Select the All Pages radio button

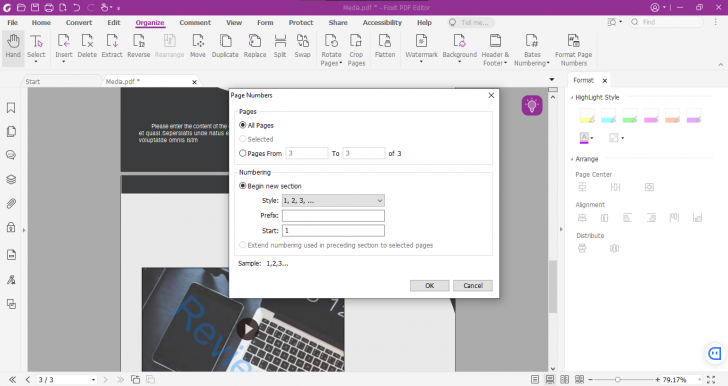pos(242,125)
